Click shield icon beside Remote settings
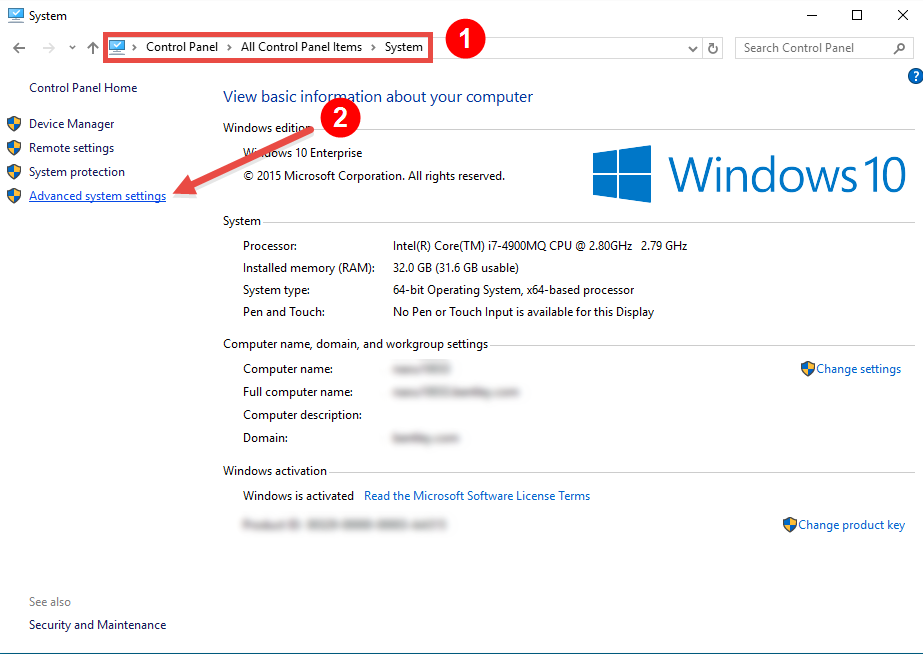923x654 pixels. (x=14, y=148)
